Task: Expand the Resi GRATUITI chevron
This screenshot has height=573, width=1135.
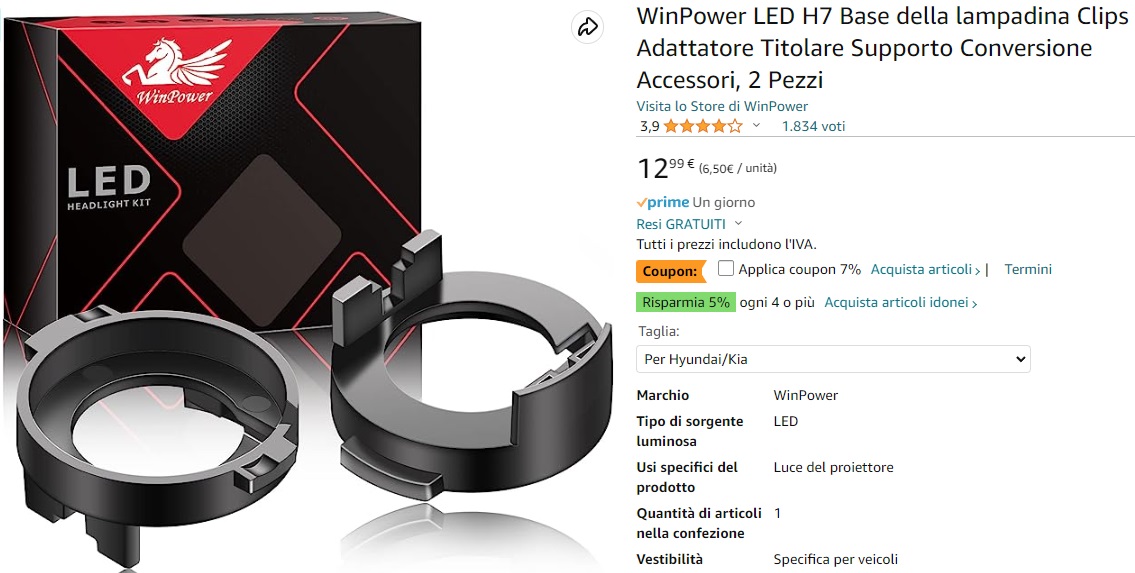Action: tap(738, 224)
